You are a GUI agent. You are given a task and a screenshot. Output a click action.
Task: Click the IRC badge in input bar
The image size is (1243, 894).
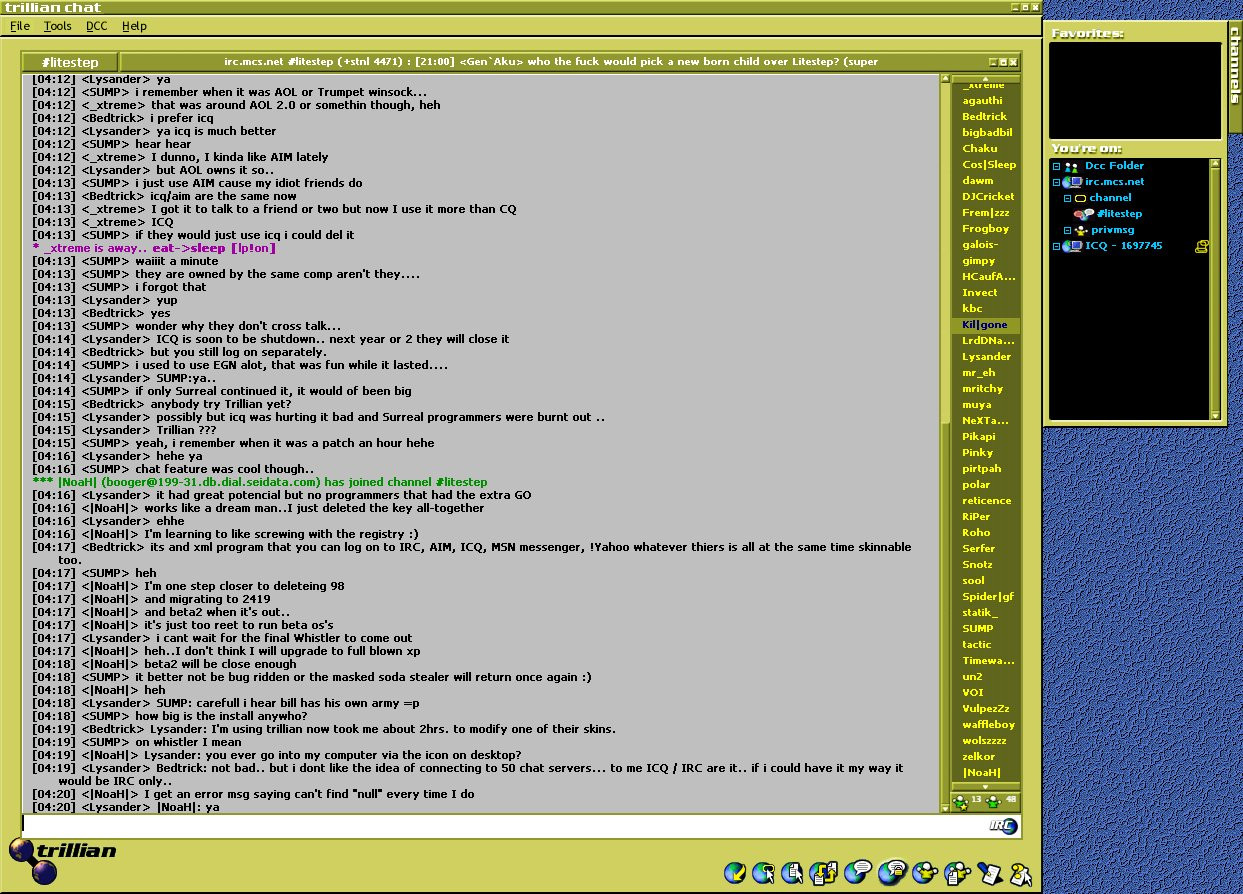1003,826
